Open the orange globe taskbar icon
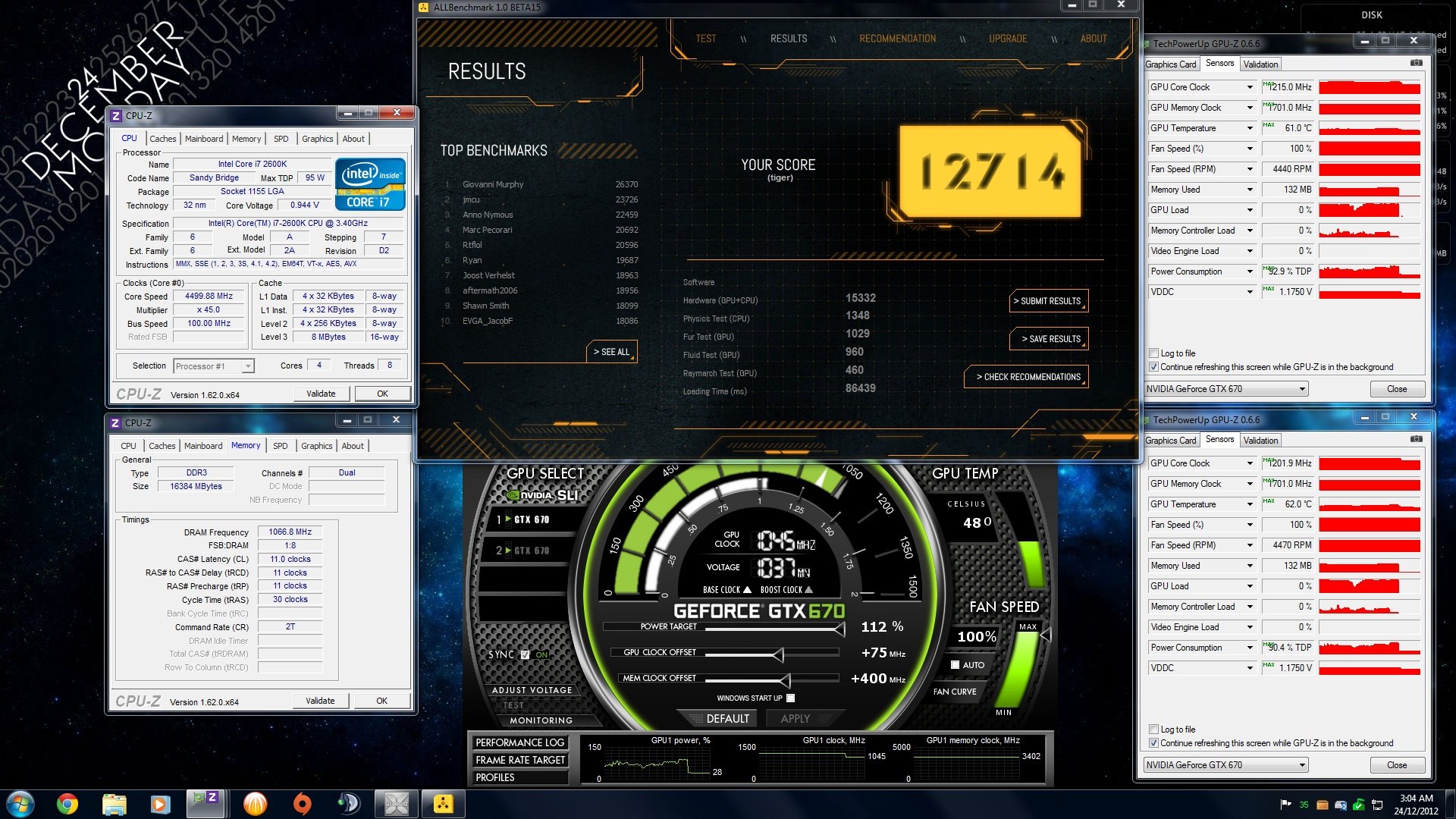1456x819 pixels. [x=255, y=804]
